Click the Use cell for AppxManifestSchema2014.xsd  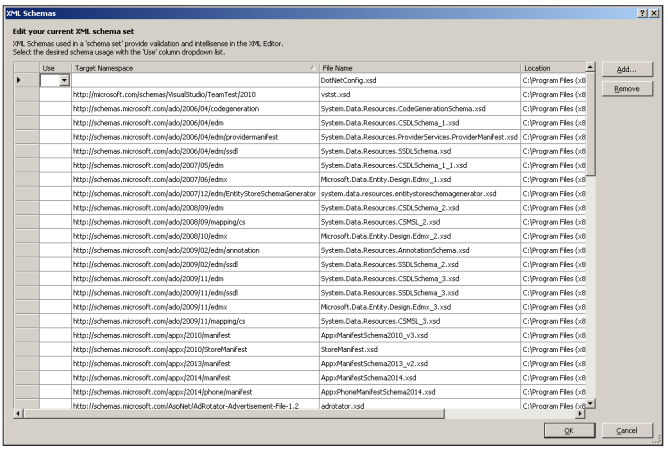[x=55, y=378]
